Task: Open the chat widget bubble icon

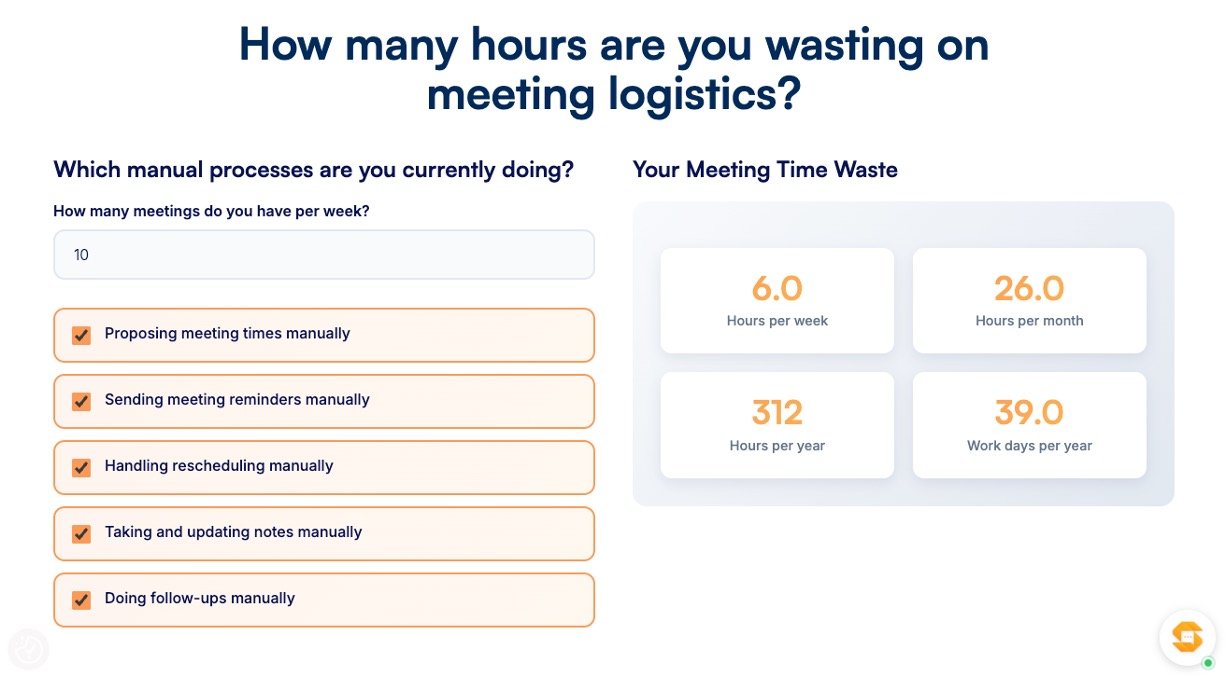Action: [1187, 637]
